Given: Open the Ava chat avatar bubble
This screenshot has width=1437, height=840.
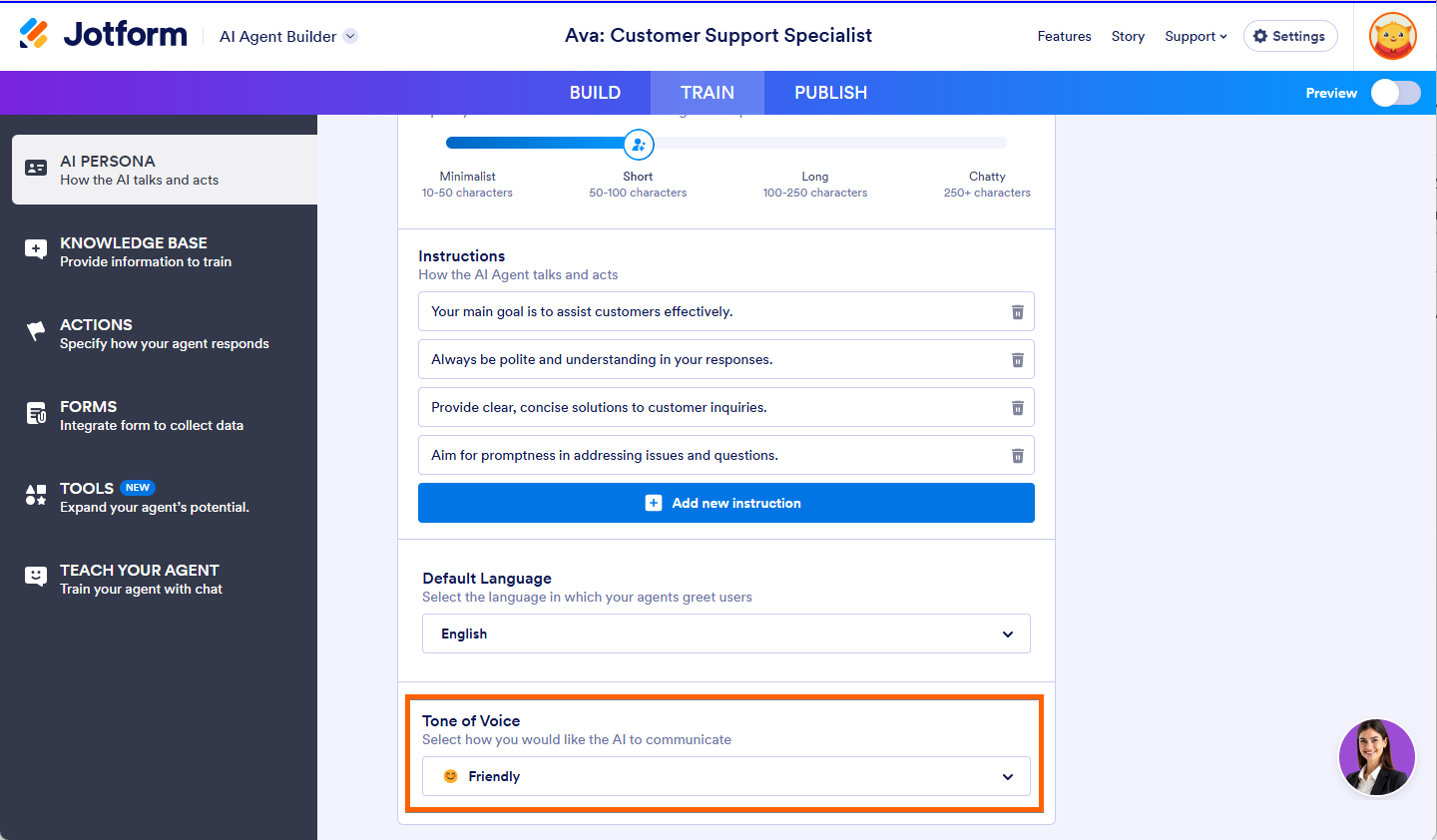Looking at the screenshot, I should pos(1376,757).
